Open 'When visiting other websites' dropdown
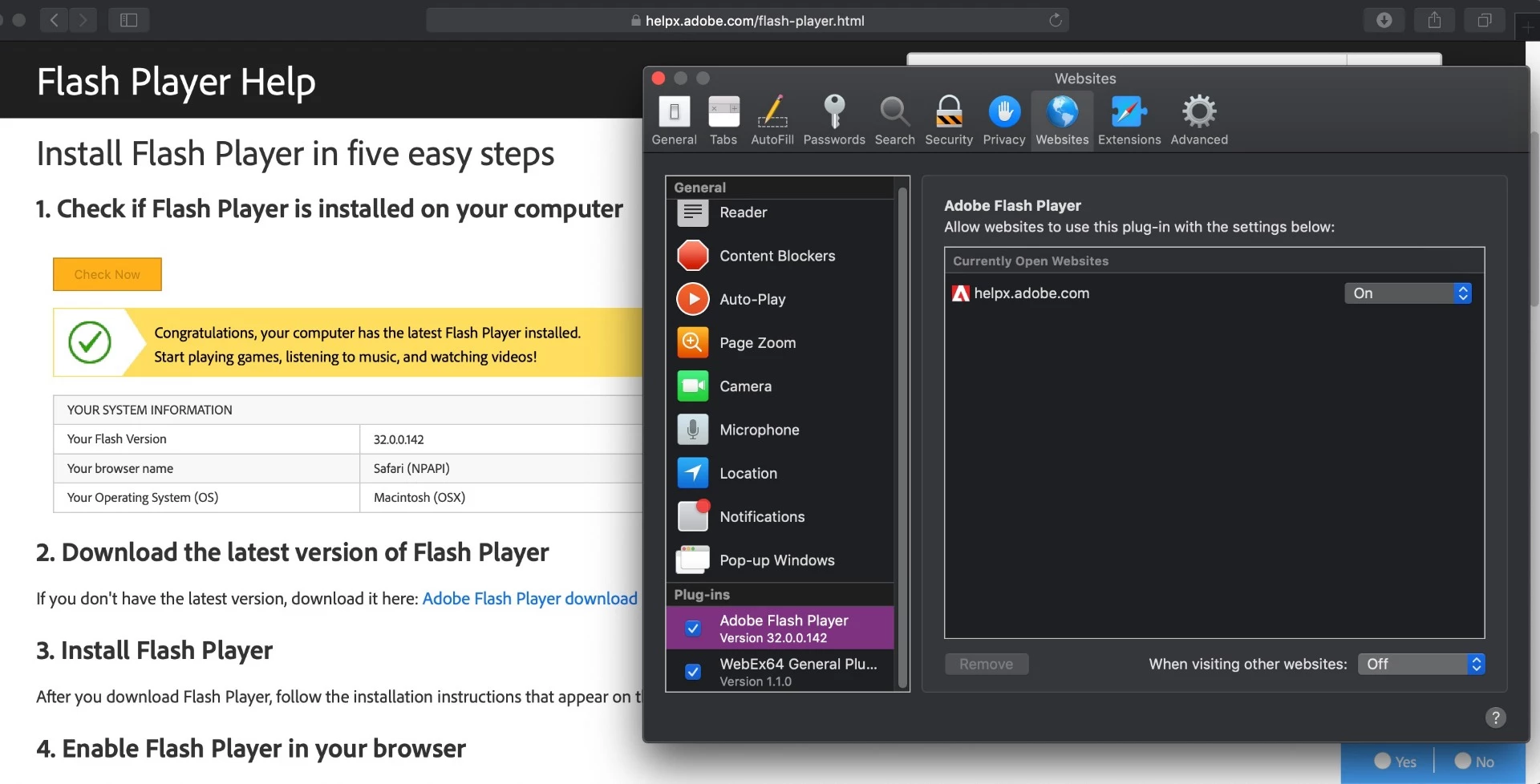 pos(1421,664)
